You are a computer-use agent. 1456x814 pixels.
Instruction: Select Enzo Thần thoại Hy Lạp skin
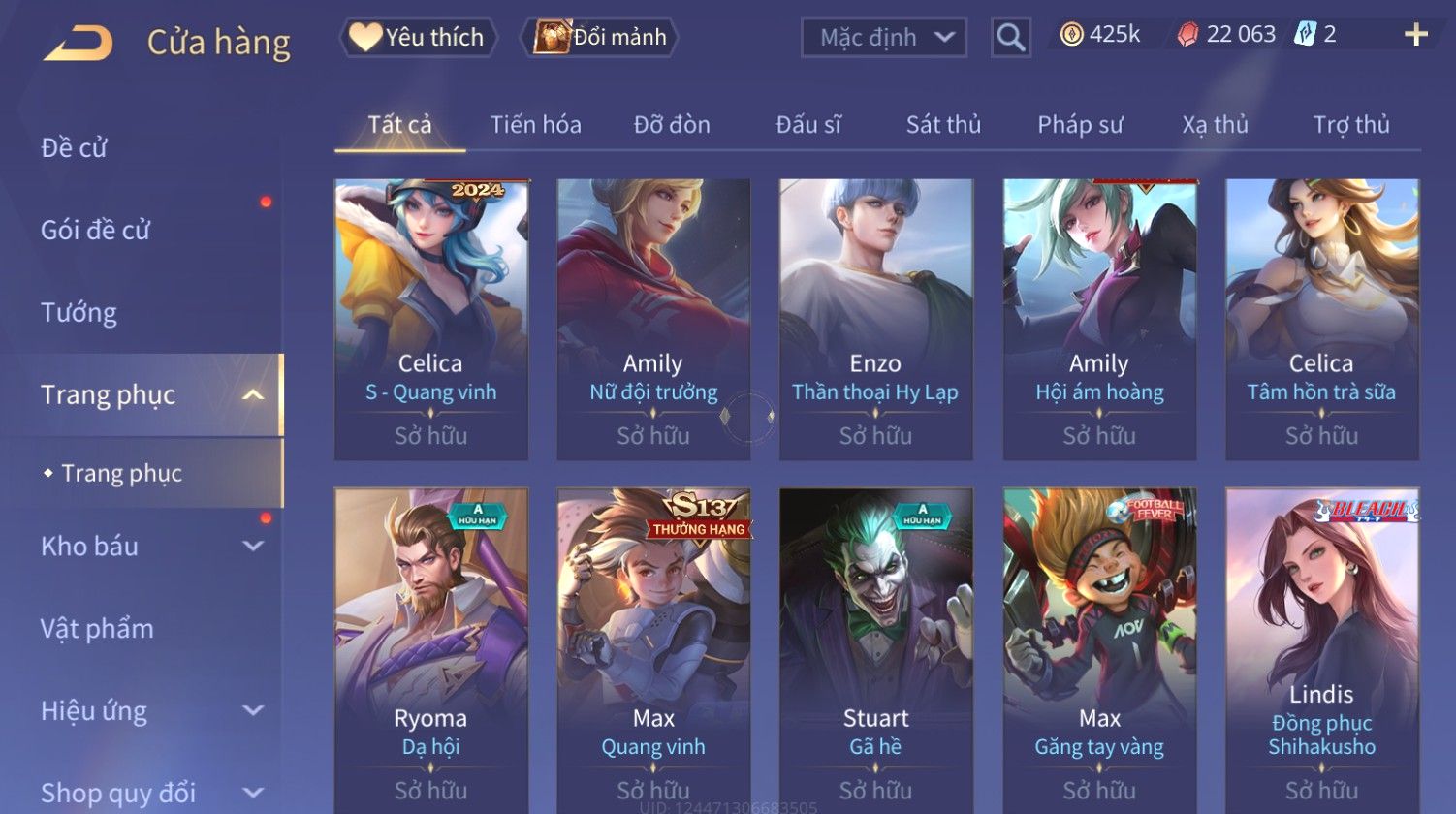(x=876, y=320)
